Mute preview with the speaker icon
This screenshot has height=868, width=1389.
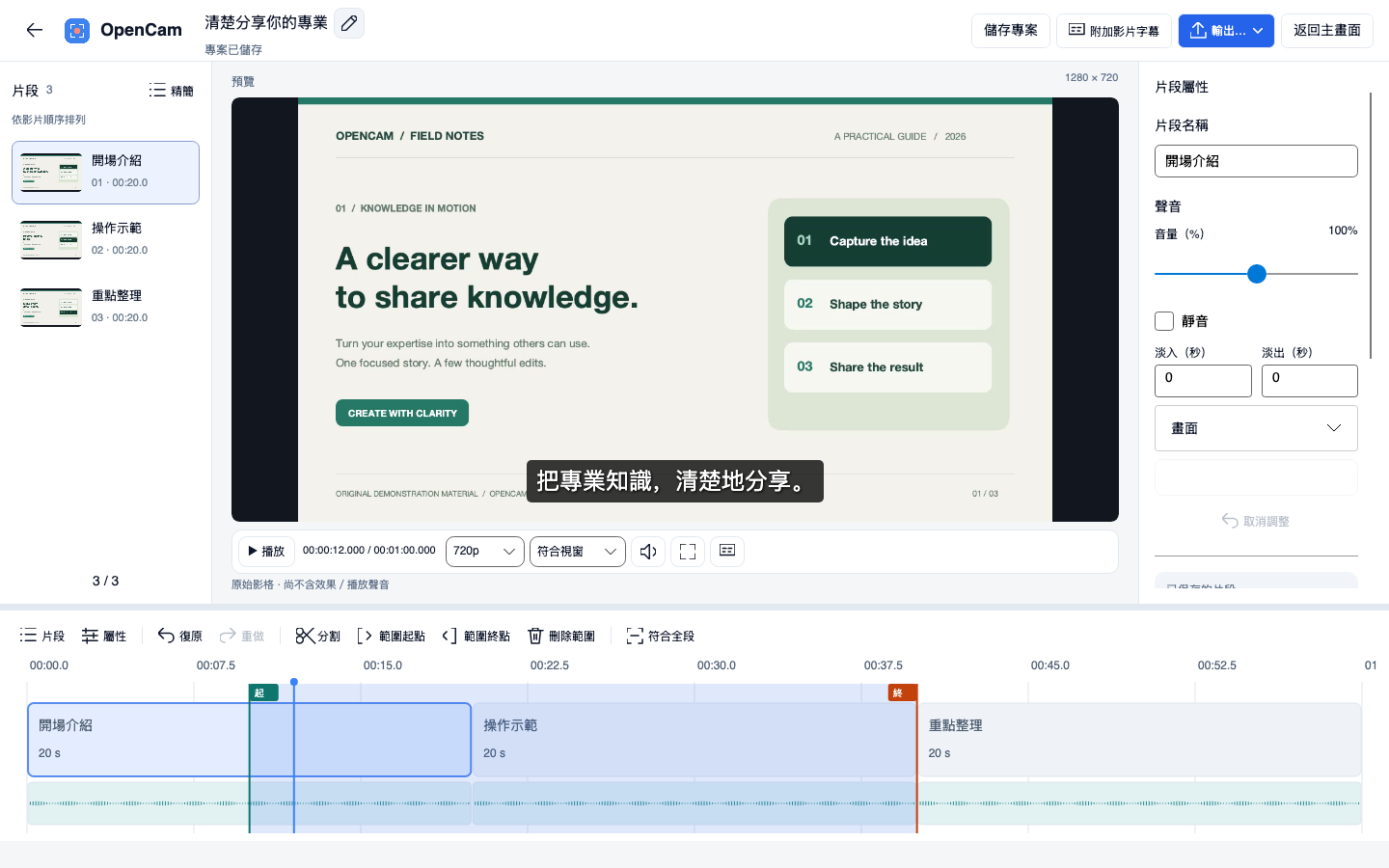click(648, 552)
